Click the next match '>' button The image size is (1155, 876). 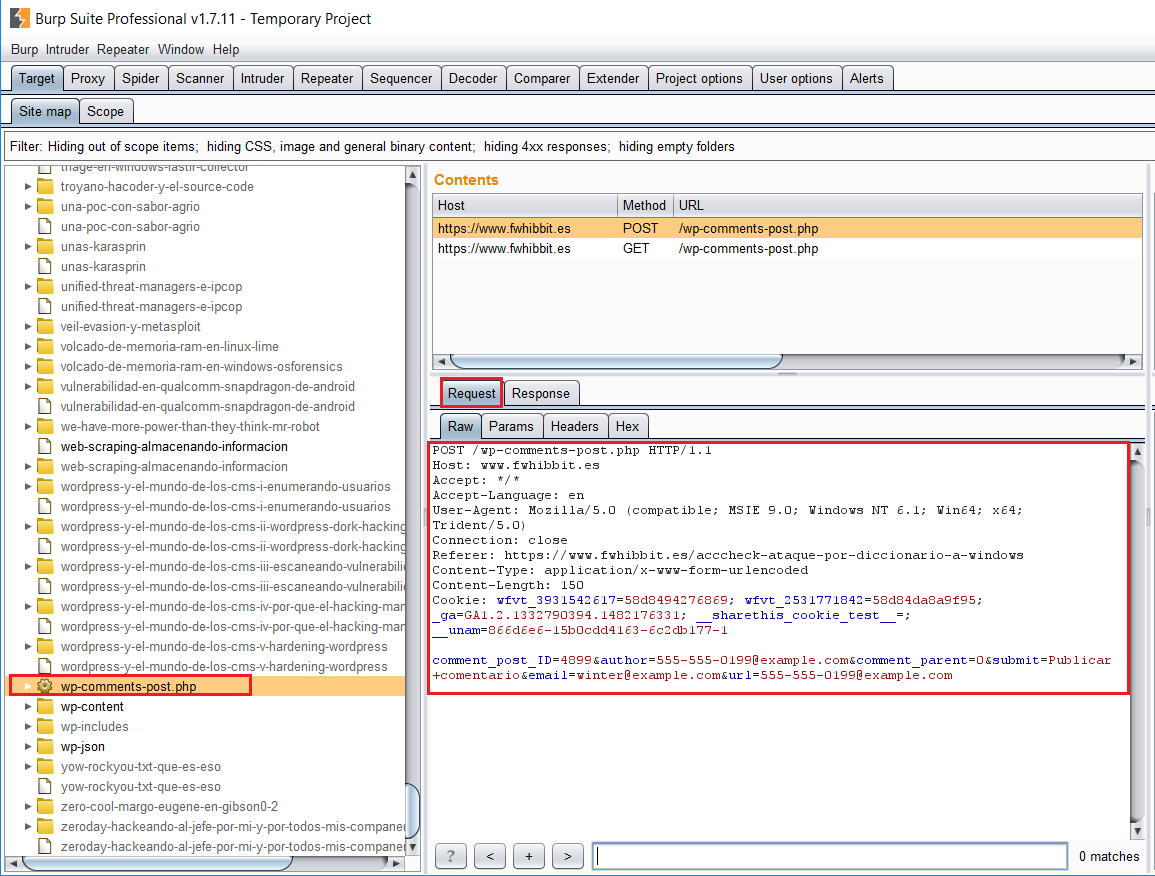(567, 856)
